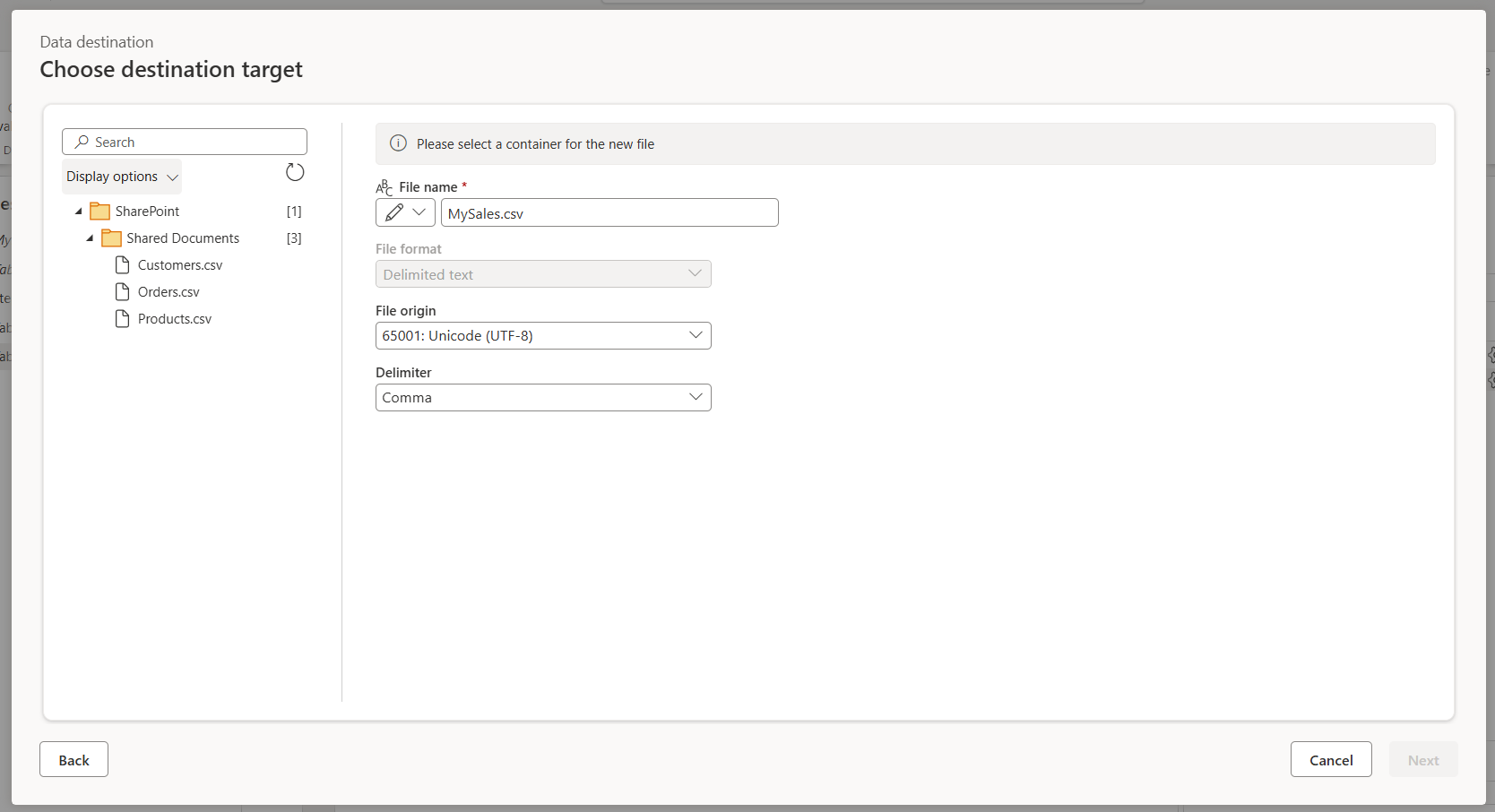The image size is (1495, 812).
Task: Select Products.csv in the file tree
Action: [x=175, y=318]
